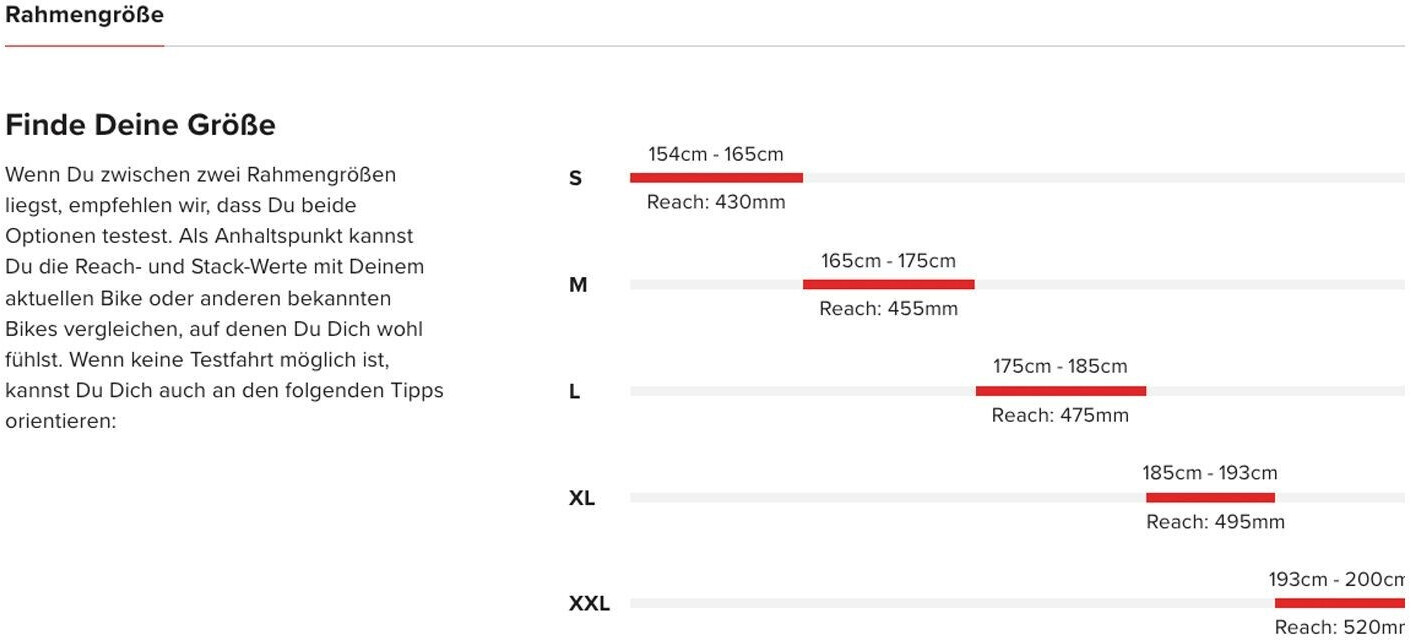Click the 154cm - 165cm height range
The width and height of the screenshot is (1411, 640).
[x=716, y=154]
